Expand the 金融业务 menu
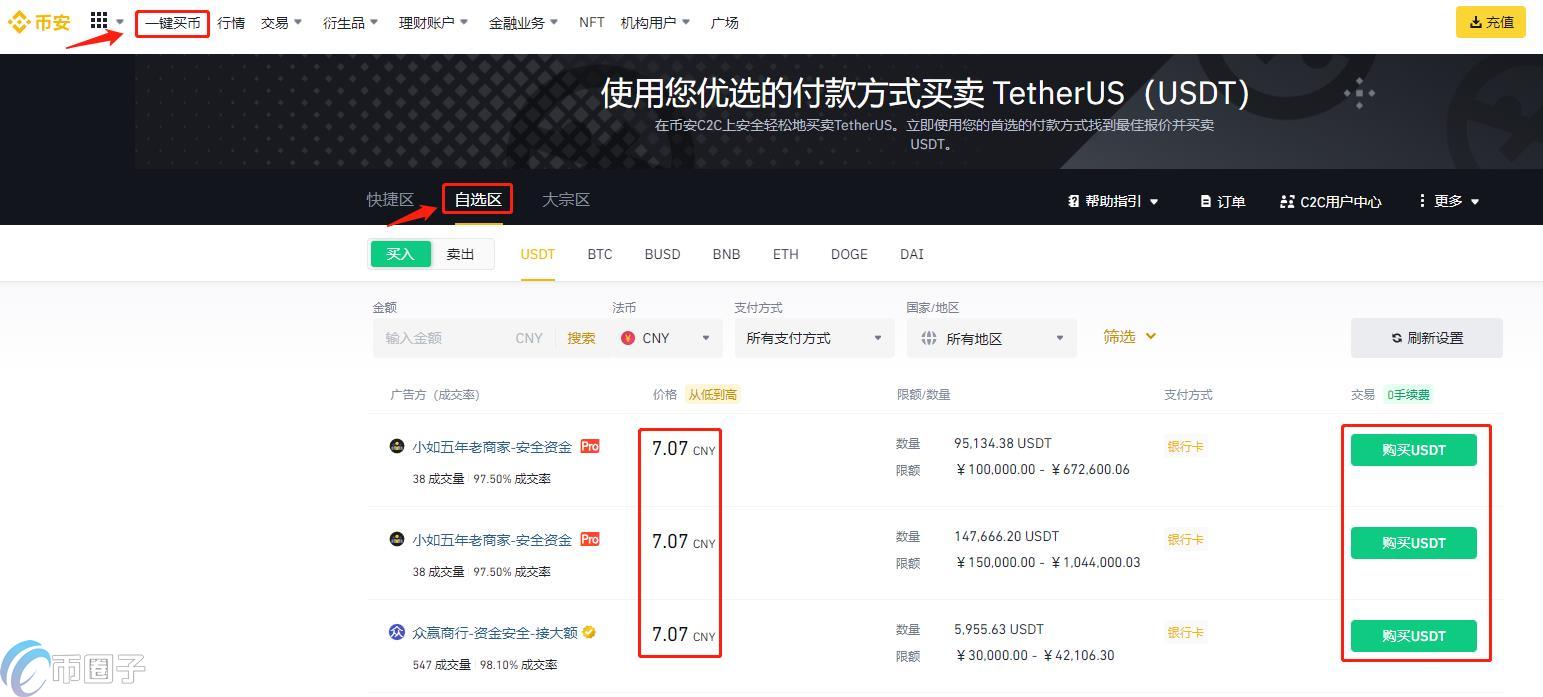Image resolution: width=1543 pixels, height=697 pixels. click(523, 23)
